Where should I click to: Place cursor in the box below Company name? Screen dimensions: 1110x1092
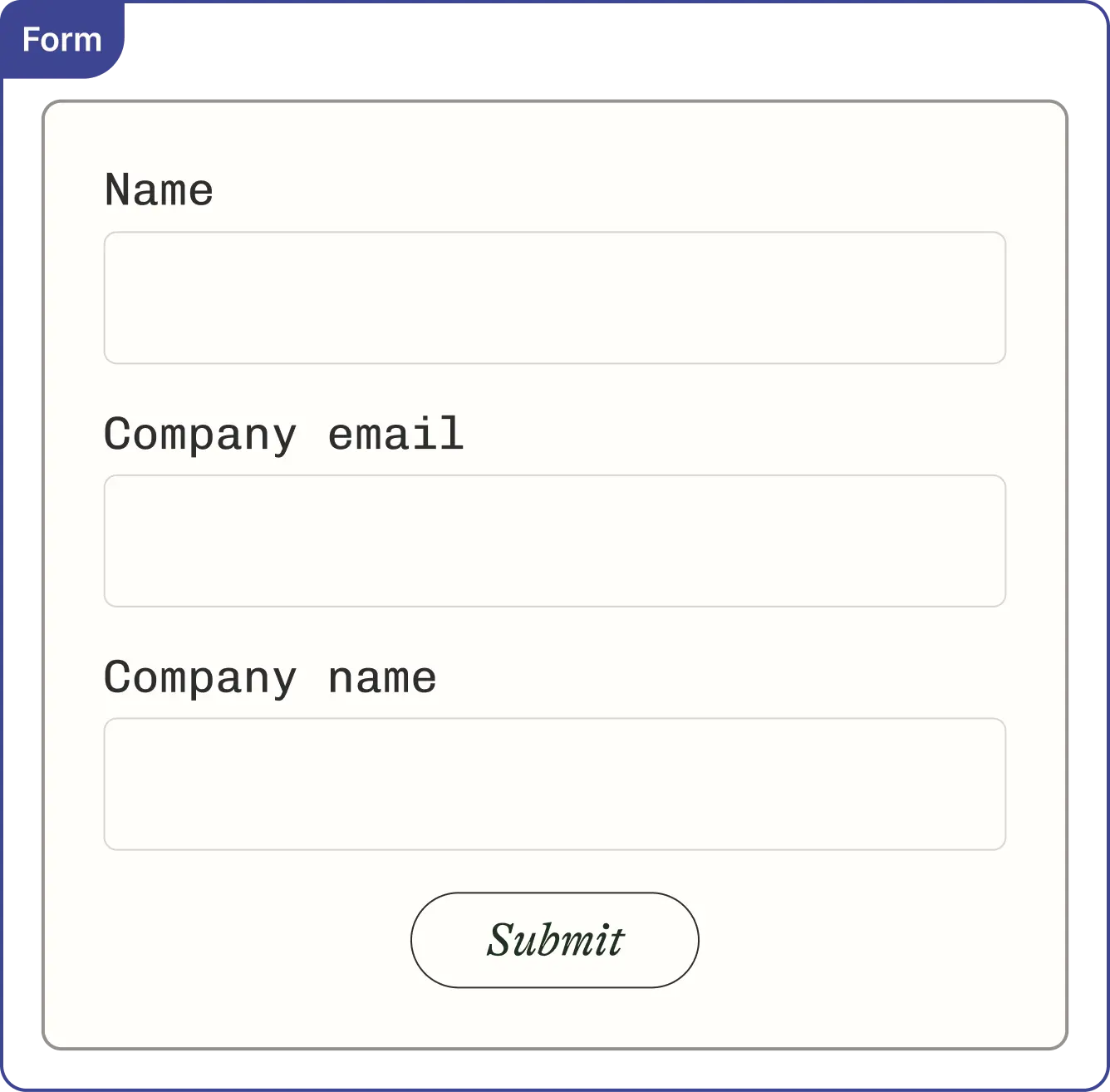click(555, 785)
